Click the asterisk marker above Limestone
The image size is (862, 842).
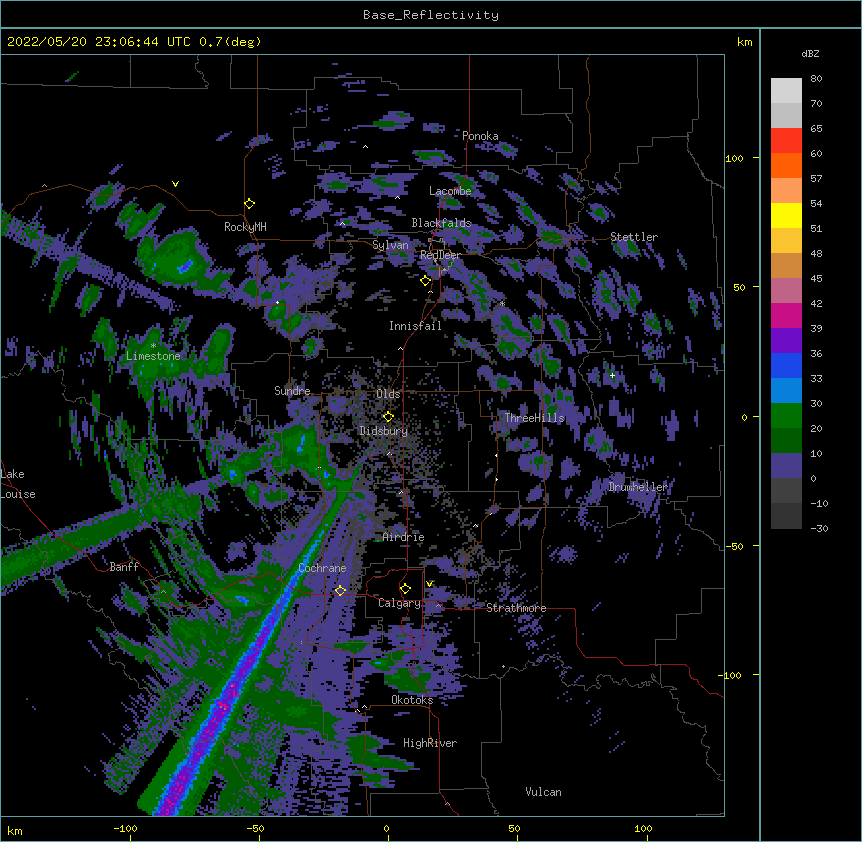click(x=153, y=346)
